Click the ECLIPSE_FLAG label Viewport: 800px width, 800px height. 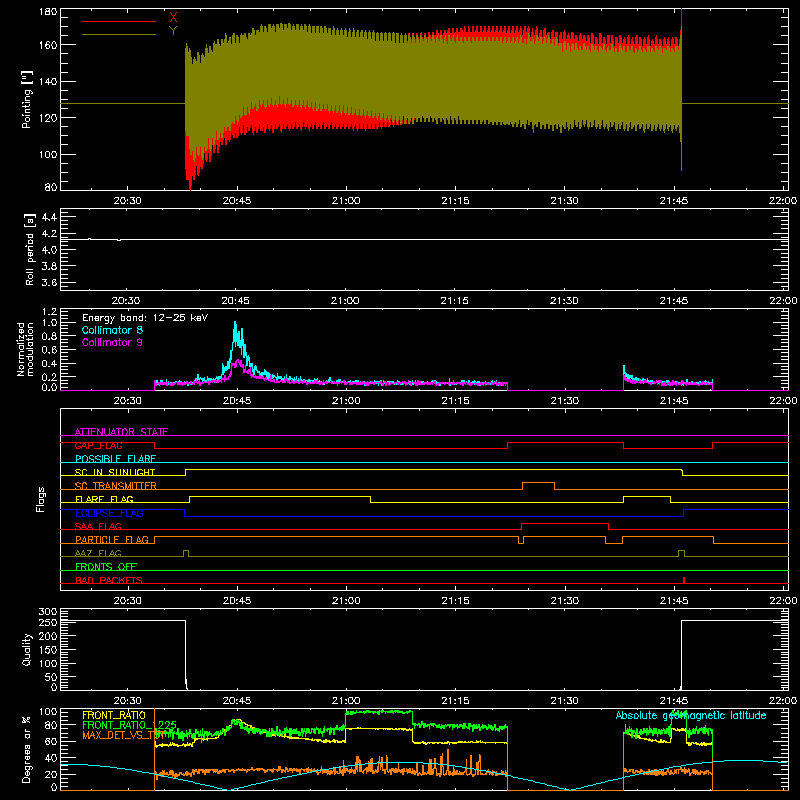pos(109,513)
